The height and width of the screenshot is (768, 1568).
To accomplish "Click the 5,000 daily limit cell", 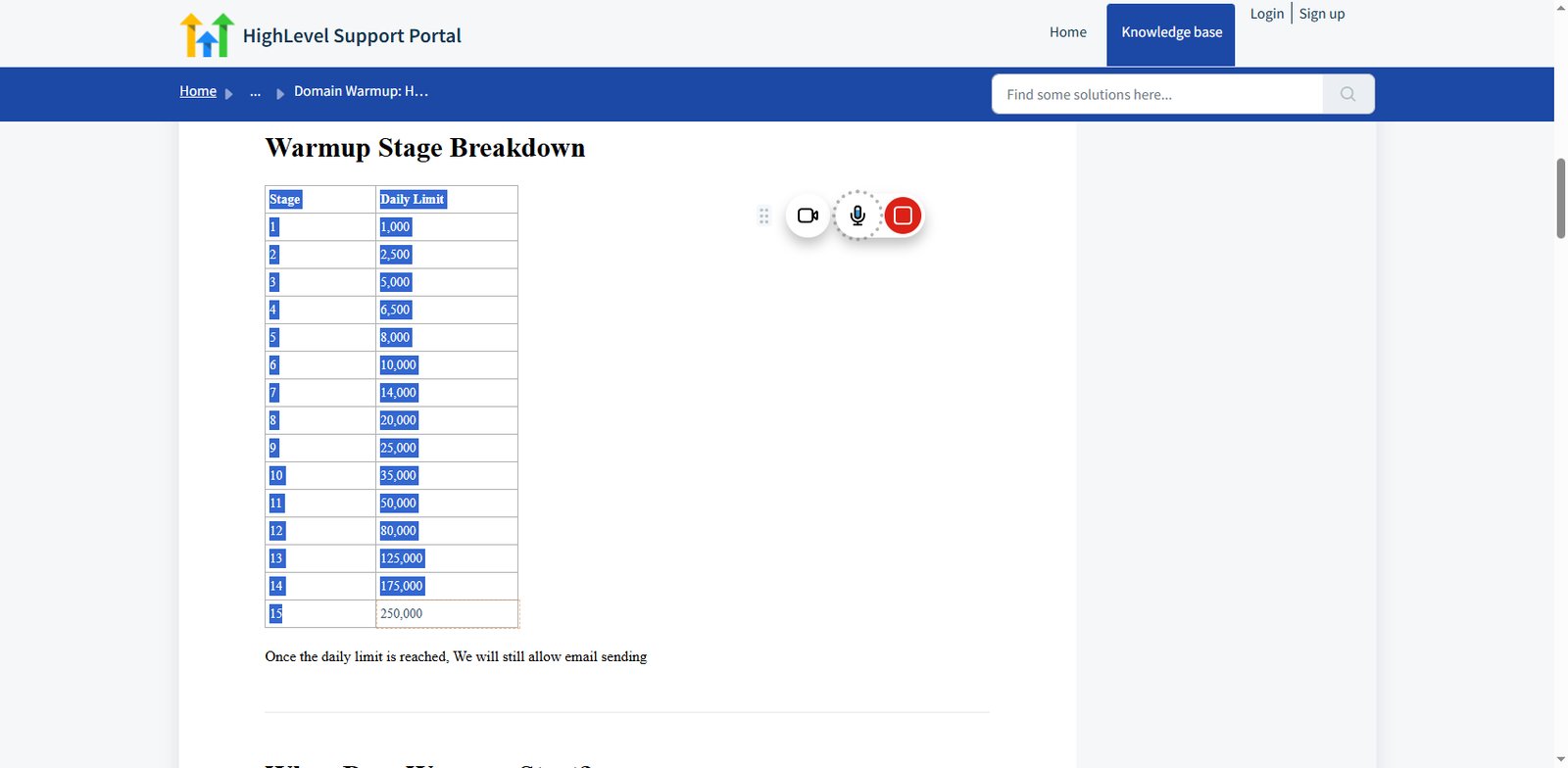I will [x=447, y=282].
